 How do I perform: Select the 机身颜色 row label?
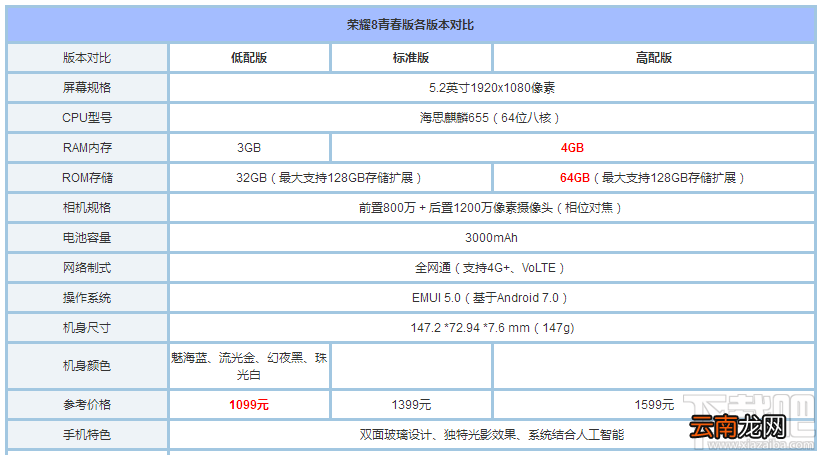click(87, 365)
